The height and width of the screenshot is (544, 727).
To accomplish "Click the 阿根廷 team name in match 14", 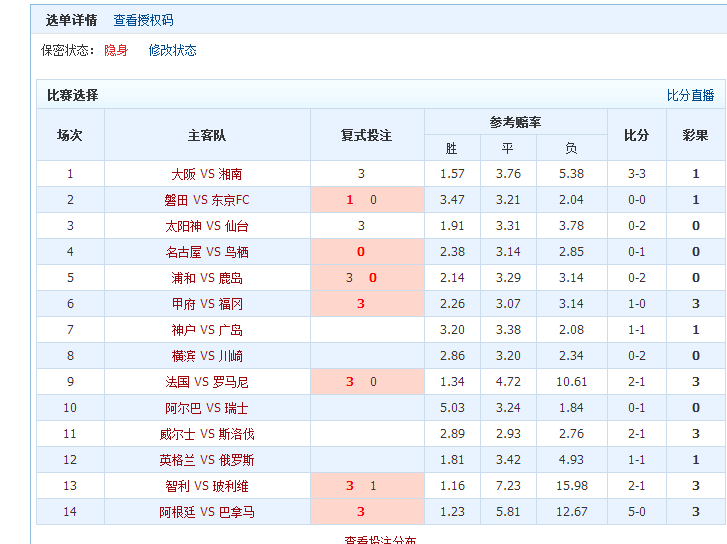I will coord(177,512).
